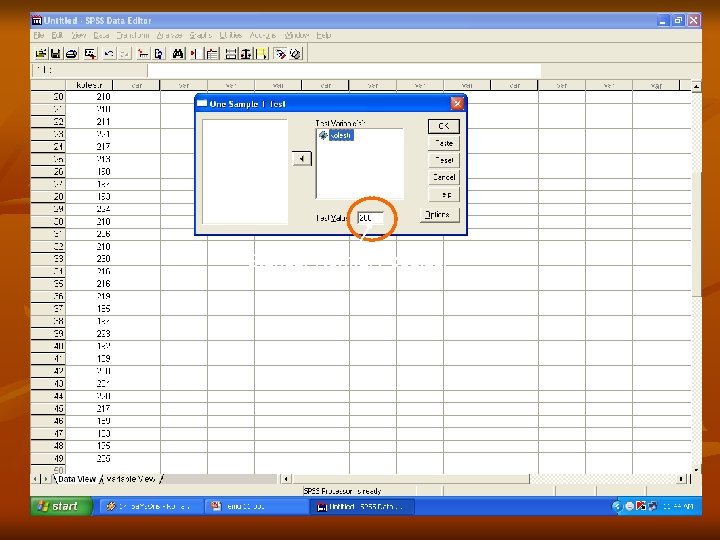Click the Use Sets toolbar icon

point(296,54)
